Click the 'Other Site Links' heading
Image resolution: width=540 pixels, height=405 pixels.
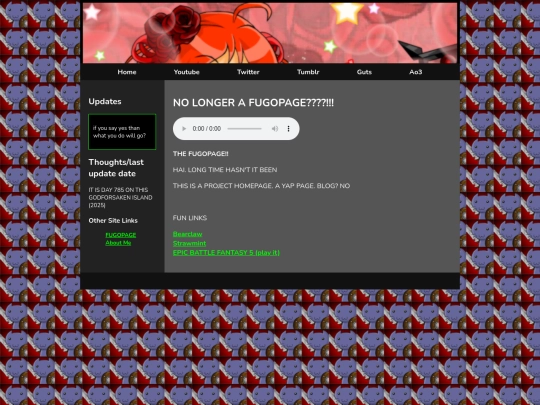[x=113, y=220]
